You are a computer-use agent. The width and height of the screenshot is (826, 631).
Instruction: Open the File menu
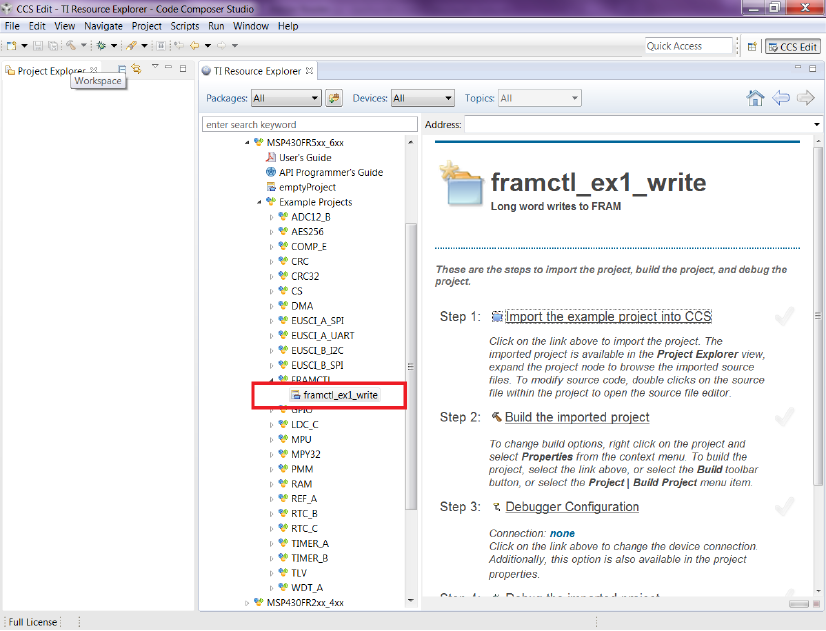pos(12,26)
